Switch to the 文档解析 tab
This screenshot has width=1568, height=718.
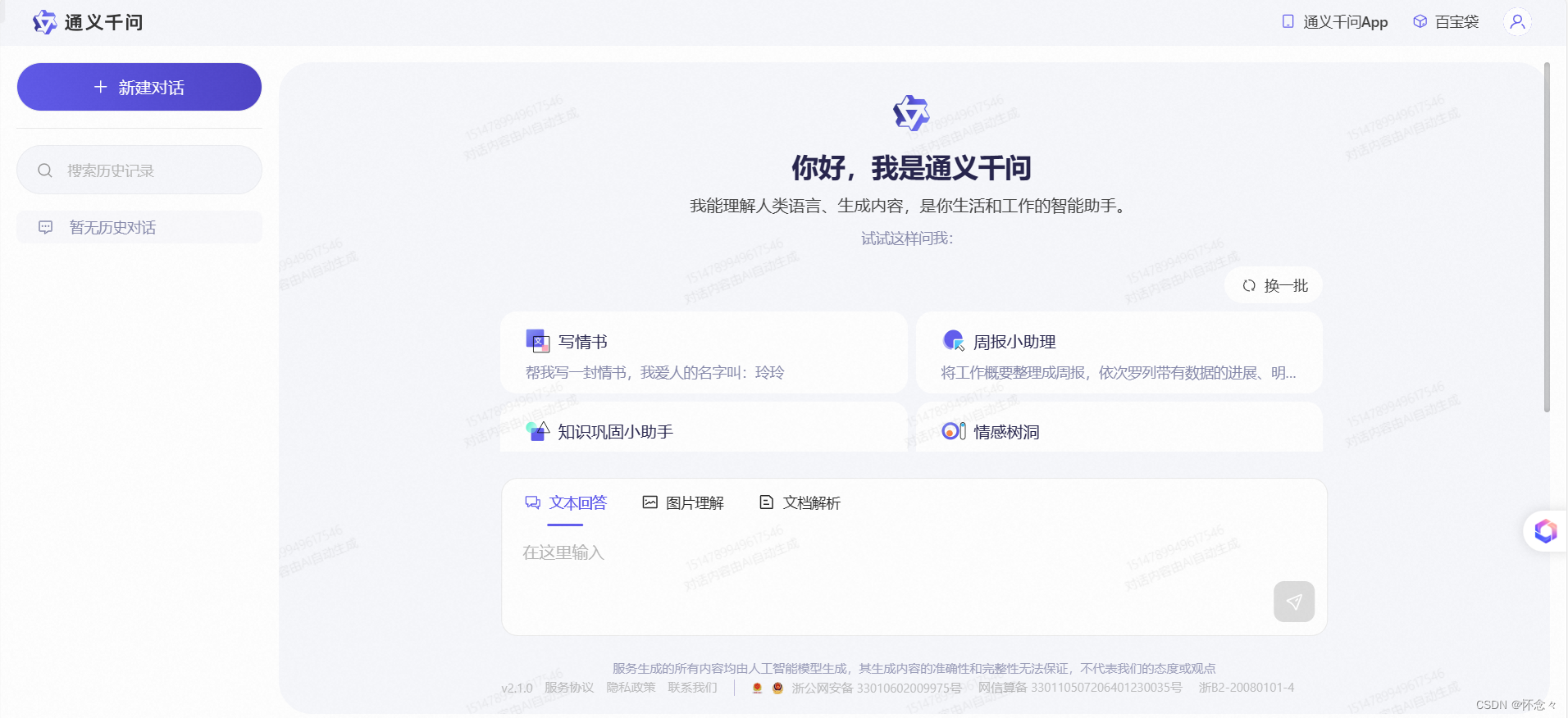pyautogui.click(x=800, y=502)
